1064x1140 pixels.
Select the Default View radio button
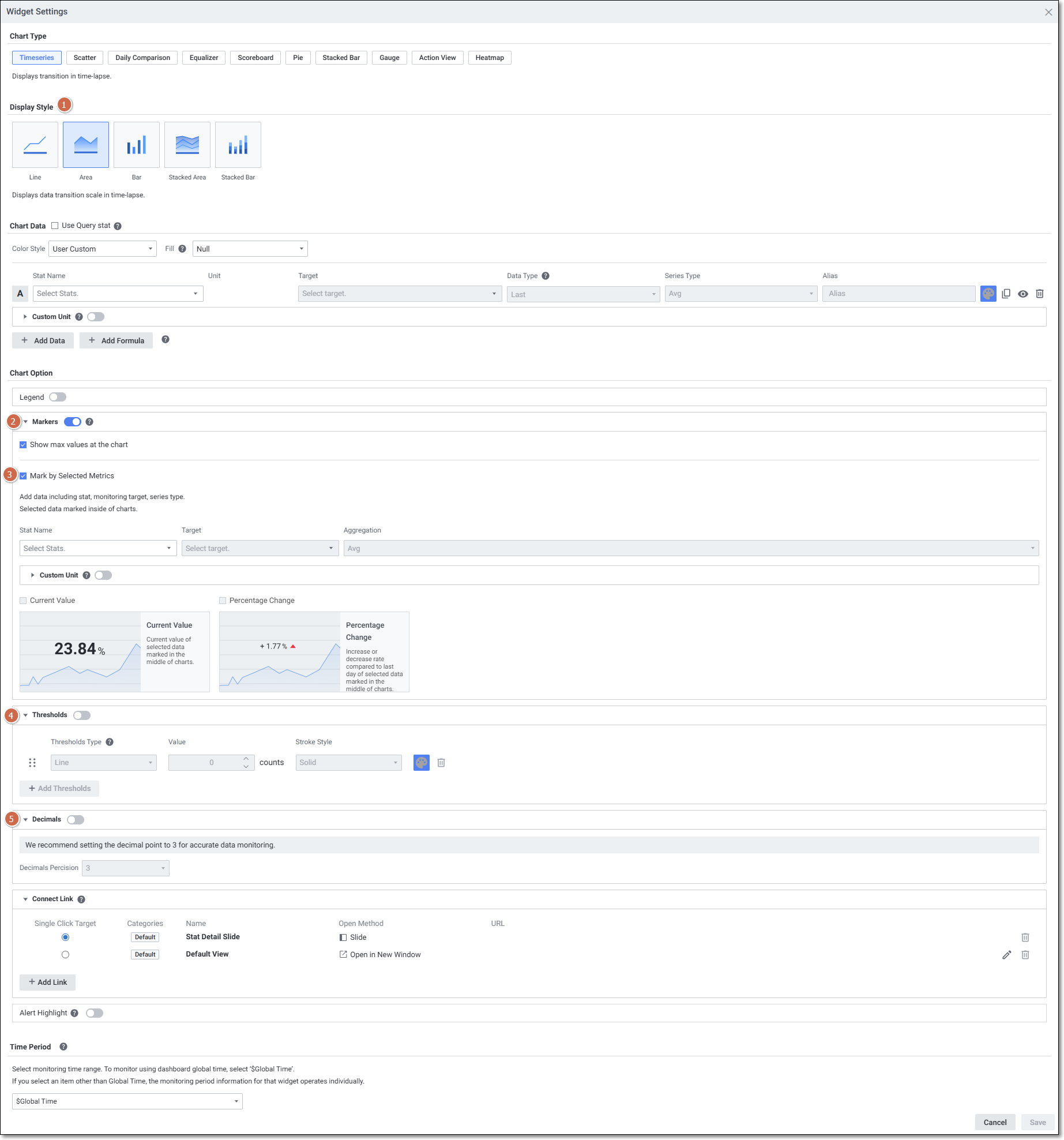pos(65,955)
